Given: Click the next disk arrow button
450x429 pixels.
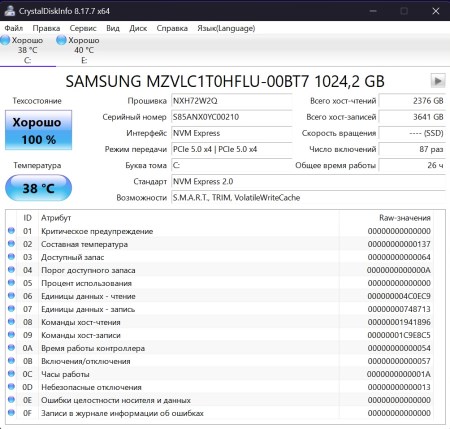Looking at the screenshot, I should 438,81.
